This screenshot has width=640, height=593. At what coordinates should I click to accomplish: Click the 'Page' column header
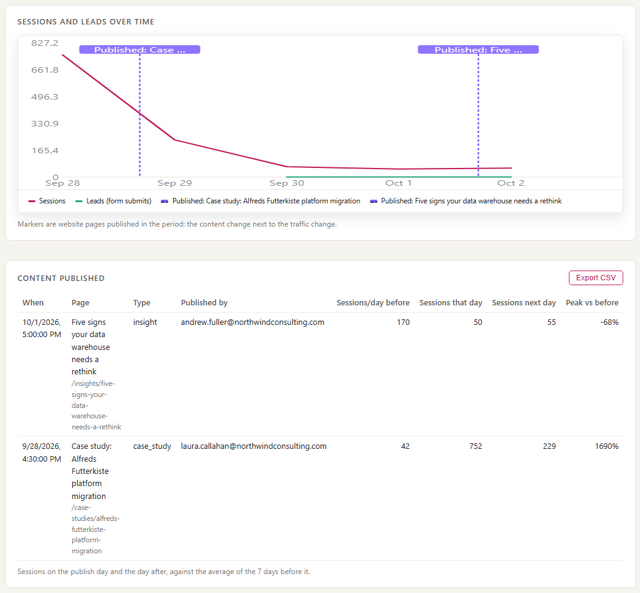[x=80, y=302]
